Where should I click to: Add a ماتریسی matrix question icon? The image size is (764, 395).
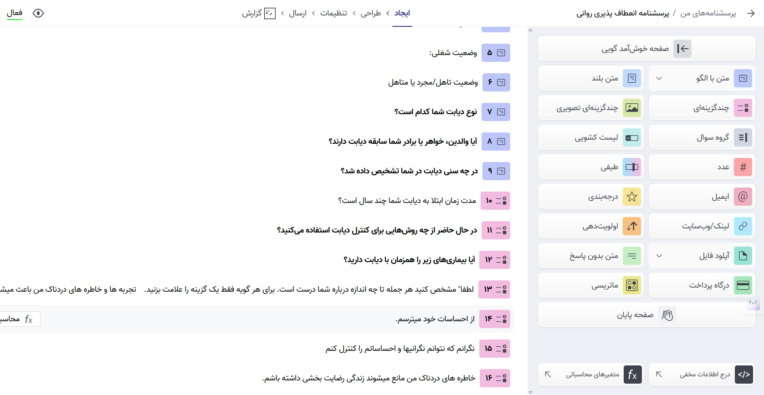point(632,285)
